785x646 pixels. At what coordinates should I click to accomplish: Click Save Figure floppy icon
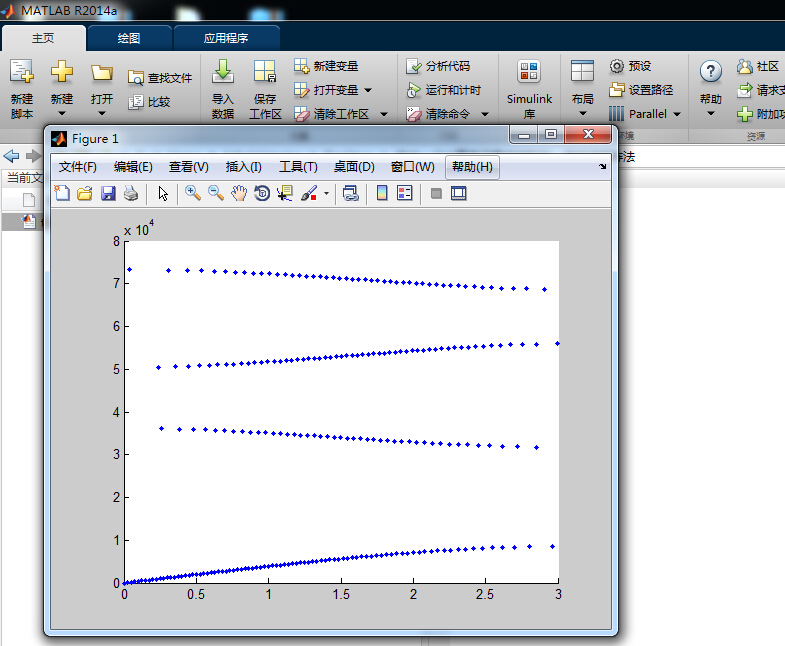coord(108,193)
